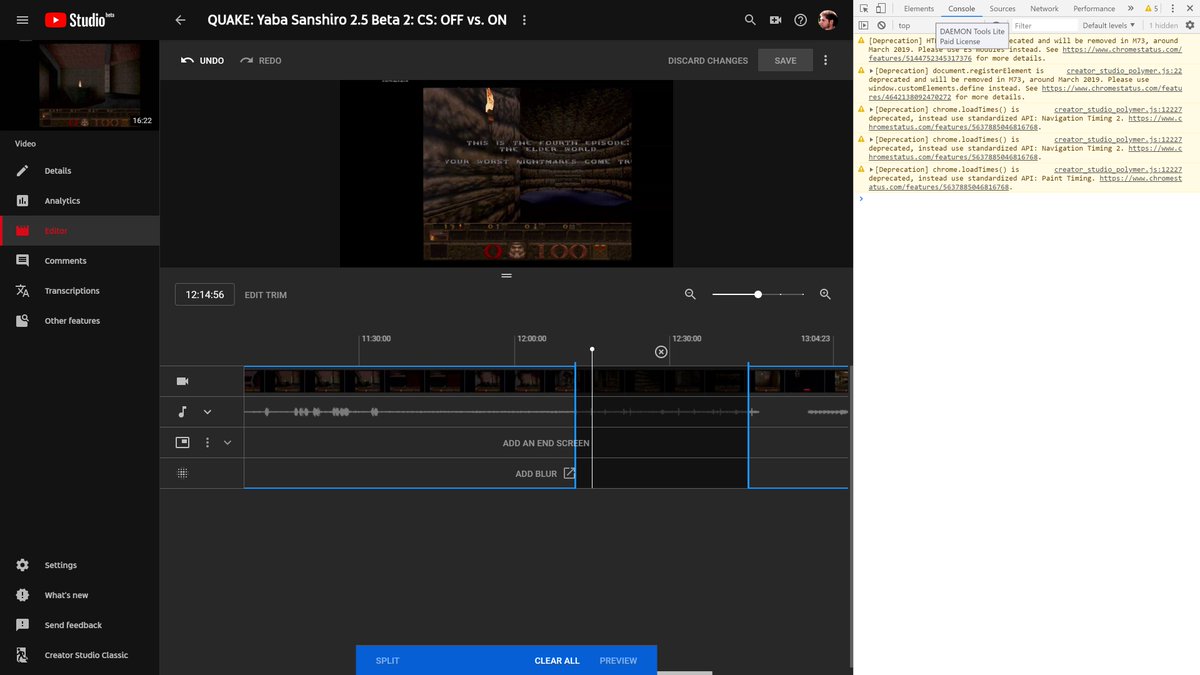Open the creator_studio_polymer.js:22 source link

tap(1124, 71)
